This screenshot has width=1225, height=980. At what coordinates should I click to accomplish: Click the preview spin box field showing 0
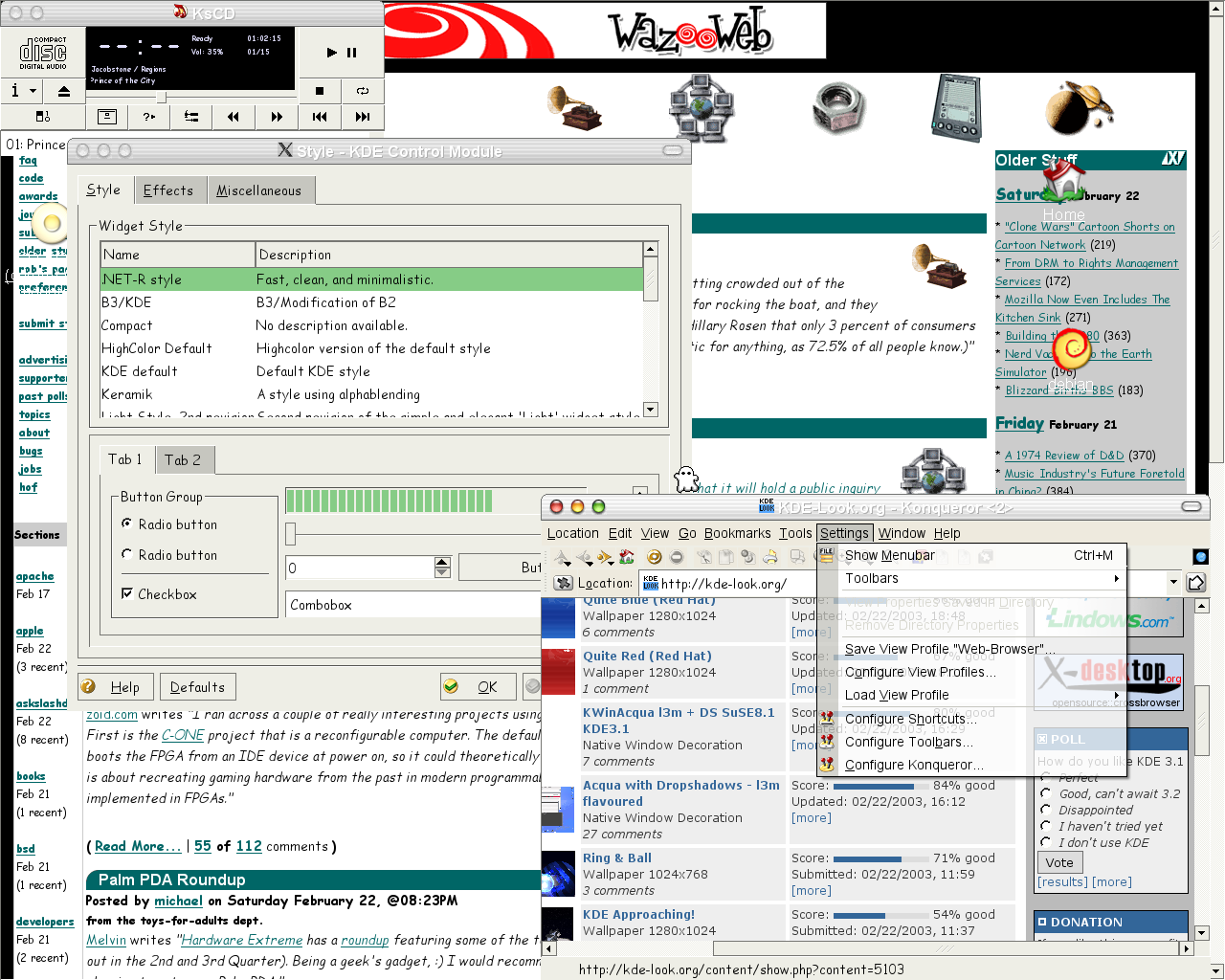tap(360, 568)
